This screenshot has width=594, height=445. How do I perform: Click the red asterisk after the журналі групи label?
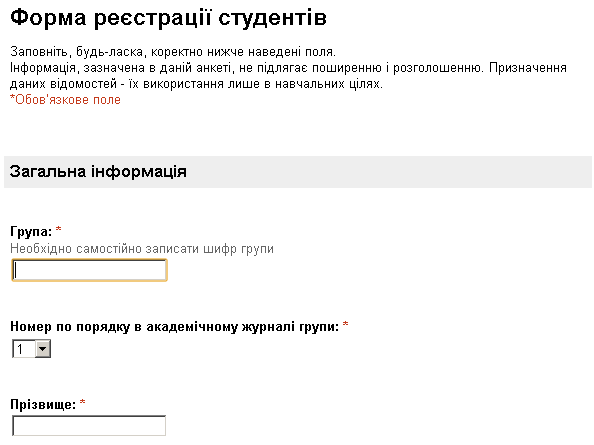click(345, 324)
